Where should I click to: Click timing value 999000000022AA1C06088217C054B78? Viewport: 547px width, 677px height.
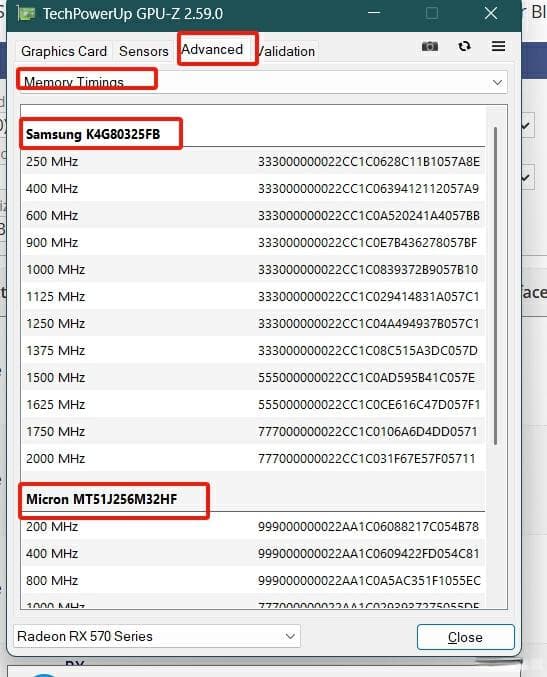(368, 527)
